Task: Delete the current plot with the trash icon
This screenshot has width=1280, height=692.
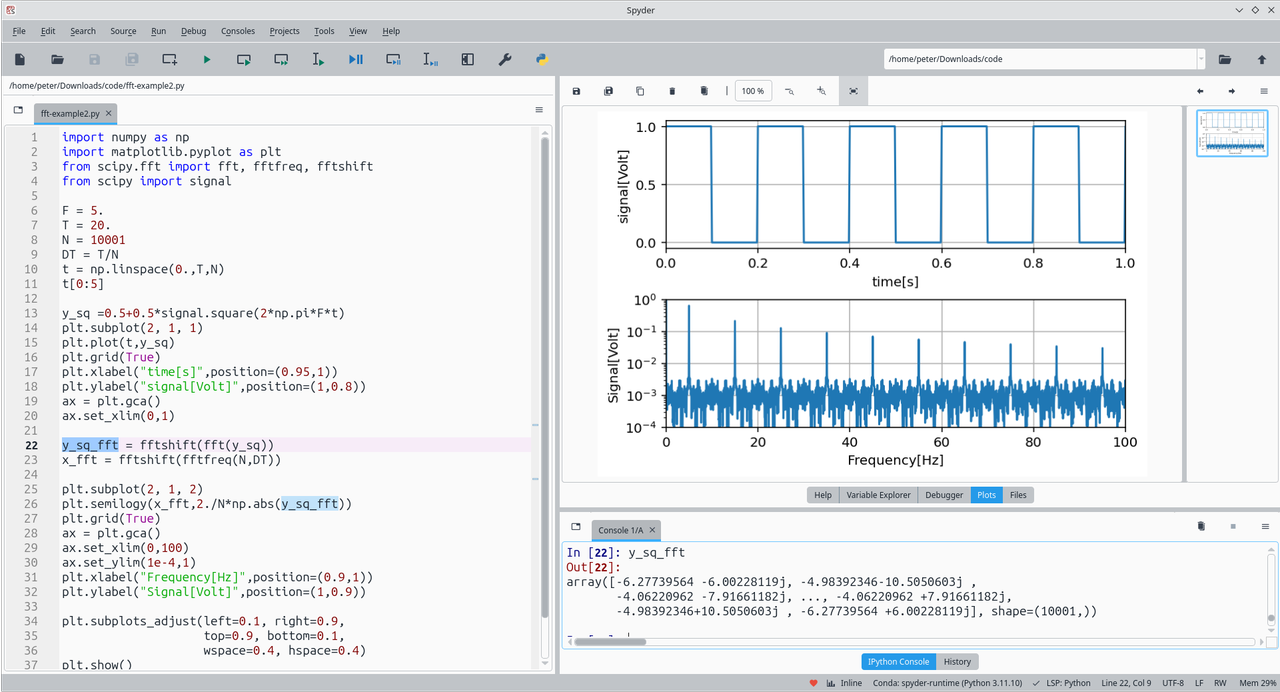Action: pos(672,91)
